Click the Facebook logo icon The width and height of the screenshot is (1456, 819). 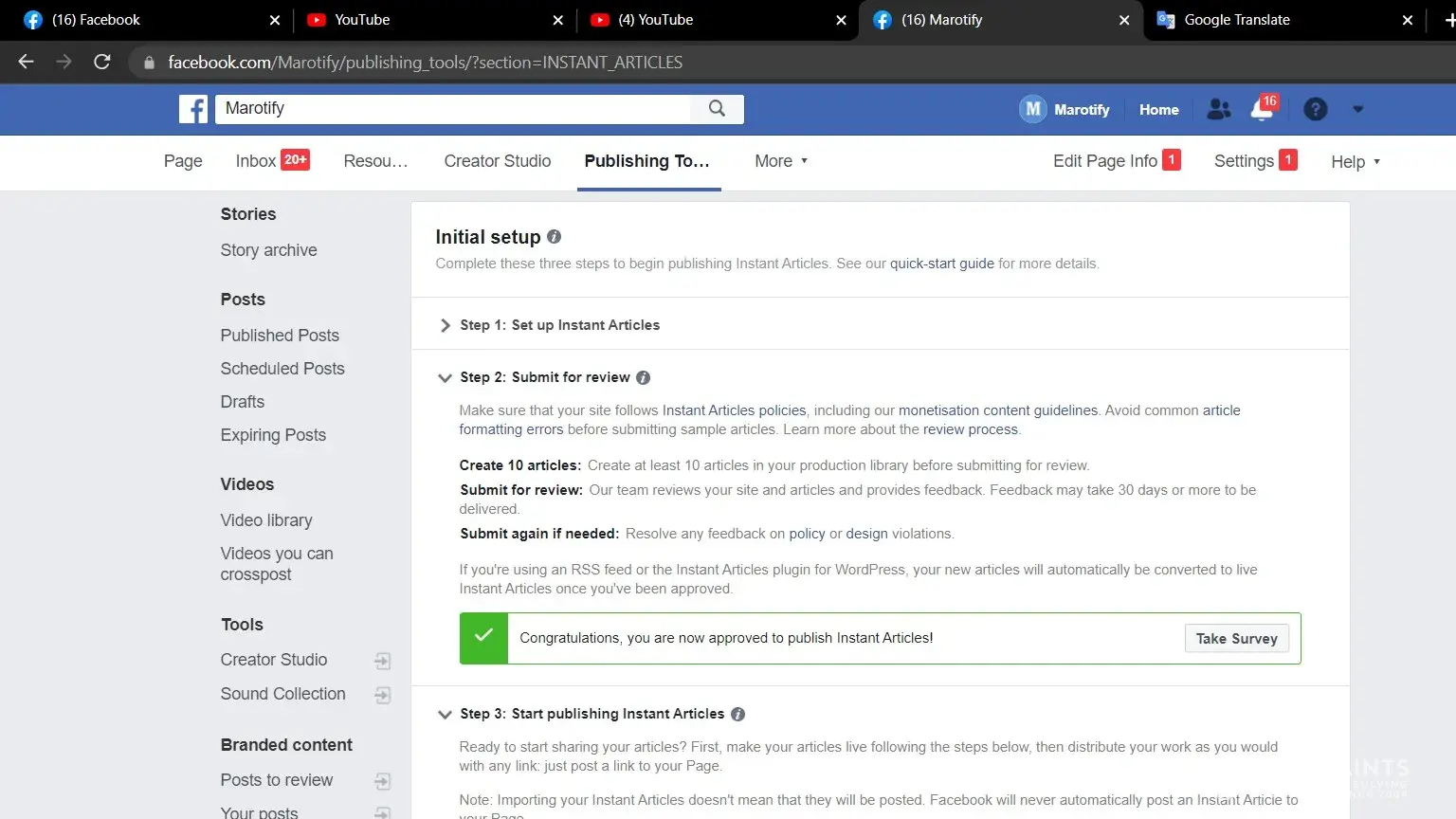(193, 109)
